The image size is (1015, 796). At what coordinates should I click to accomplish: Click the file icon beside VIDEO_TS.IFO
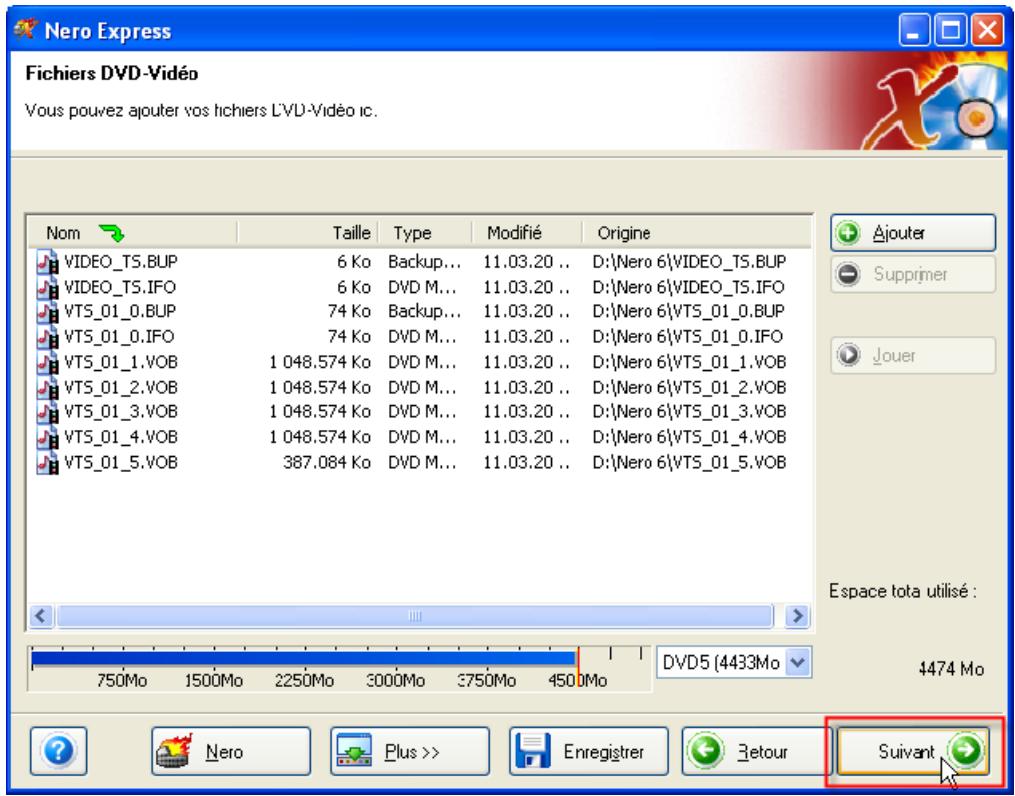click(x=47, y=287)
